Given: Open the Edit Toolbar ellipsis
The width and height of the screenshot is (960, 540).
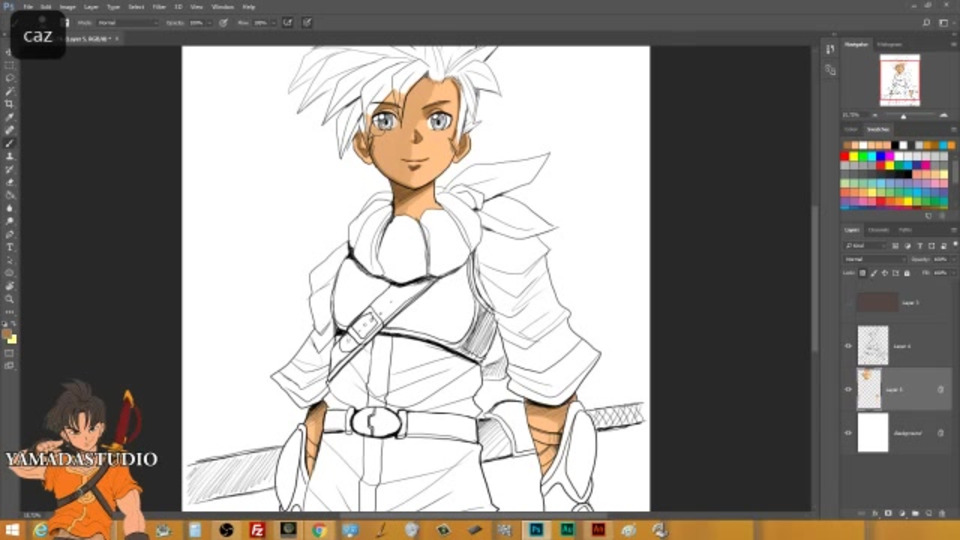Looking at the screenshot, I should [9, 312].
